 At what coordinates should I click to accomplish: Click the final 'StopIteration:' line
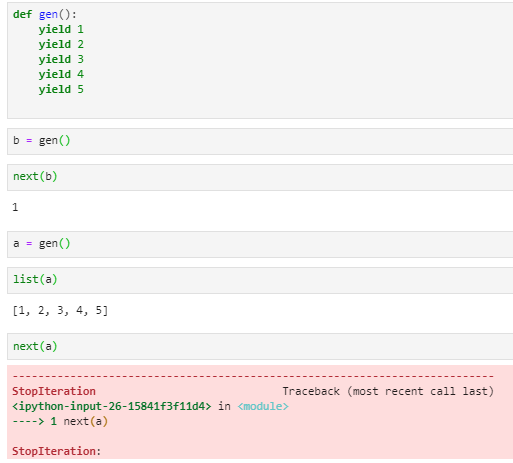point(57,451)
